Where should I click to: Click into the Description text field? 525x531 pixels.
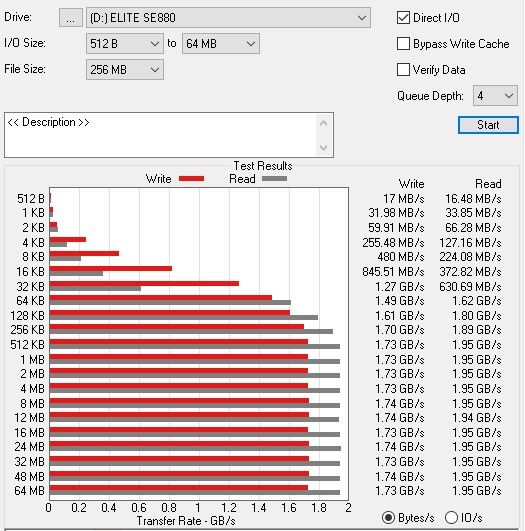(x=161, y=135)
